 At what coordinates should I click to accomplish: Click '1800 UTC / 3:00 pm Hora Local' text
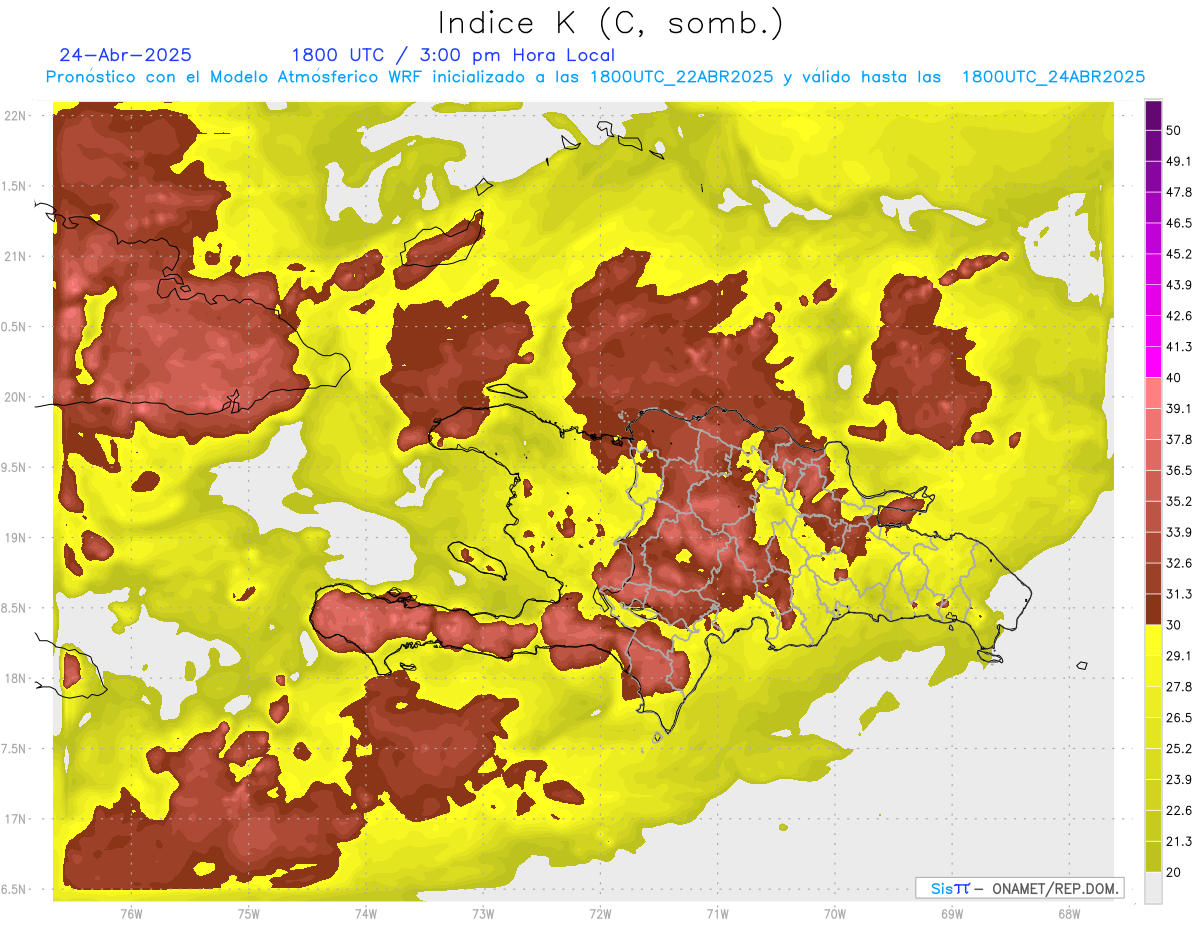pyautogui.click(x=453, y=55)
